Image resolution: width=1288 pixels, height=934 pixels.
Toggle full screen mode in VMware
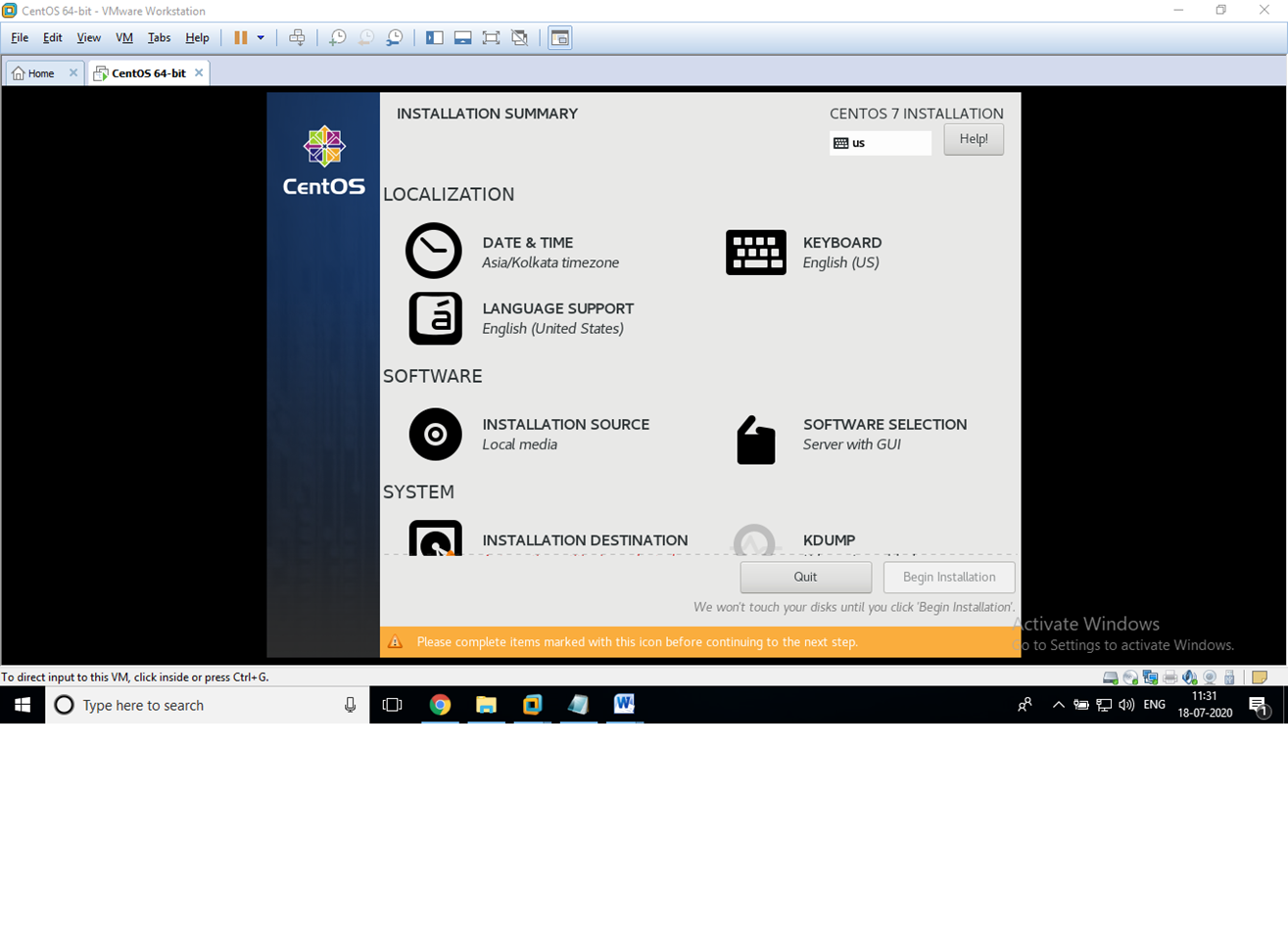(x=491, y=37)
